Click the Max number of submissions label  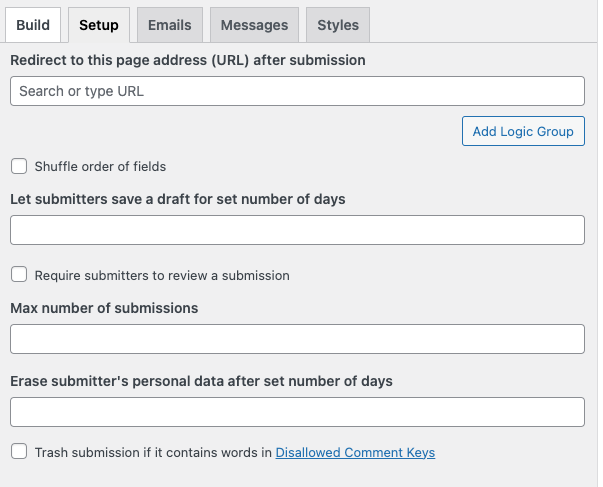coord(104,308)
